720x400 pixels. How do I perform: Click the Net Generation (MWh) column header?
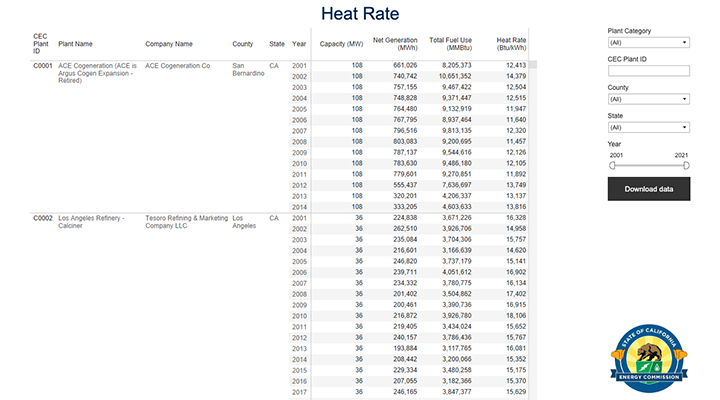395,44
